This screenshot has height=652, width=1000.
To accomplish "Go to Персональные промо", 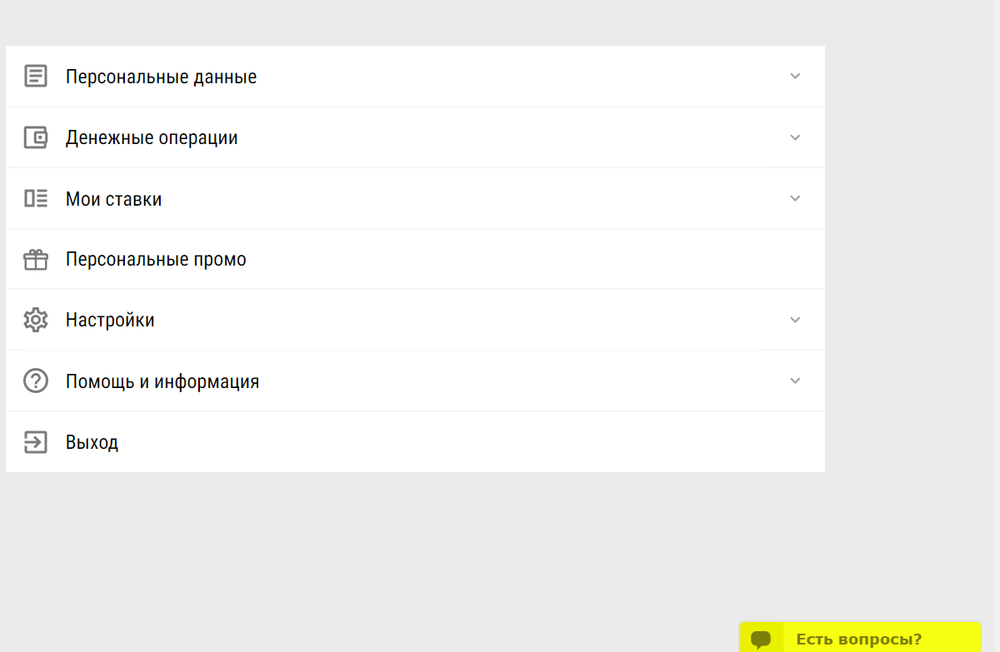I will tap(156, 260).
